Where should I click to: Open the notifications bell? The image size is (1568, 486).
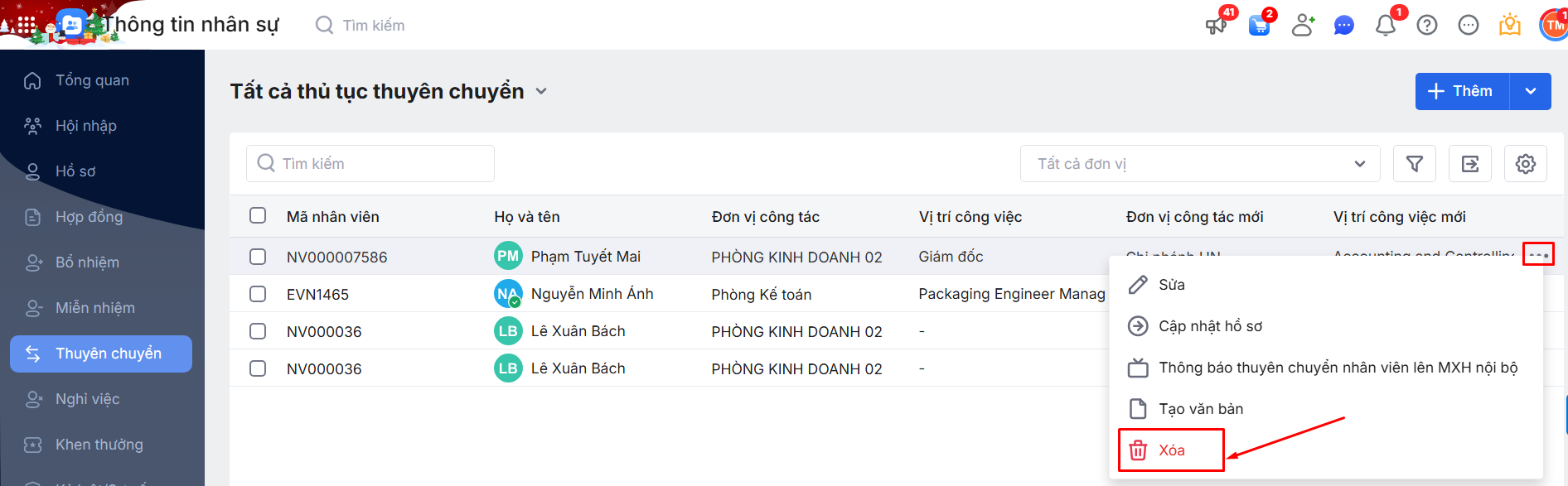[x=1386, y=26]
